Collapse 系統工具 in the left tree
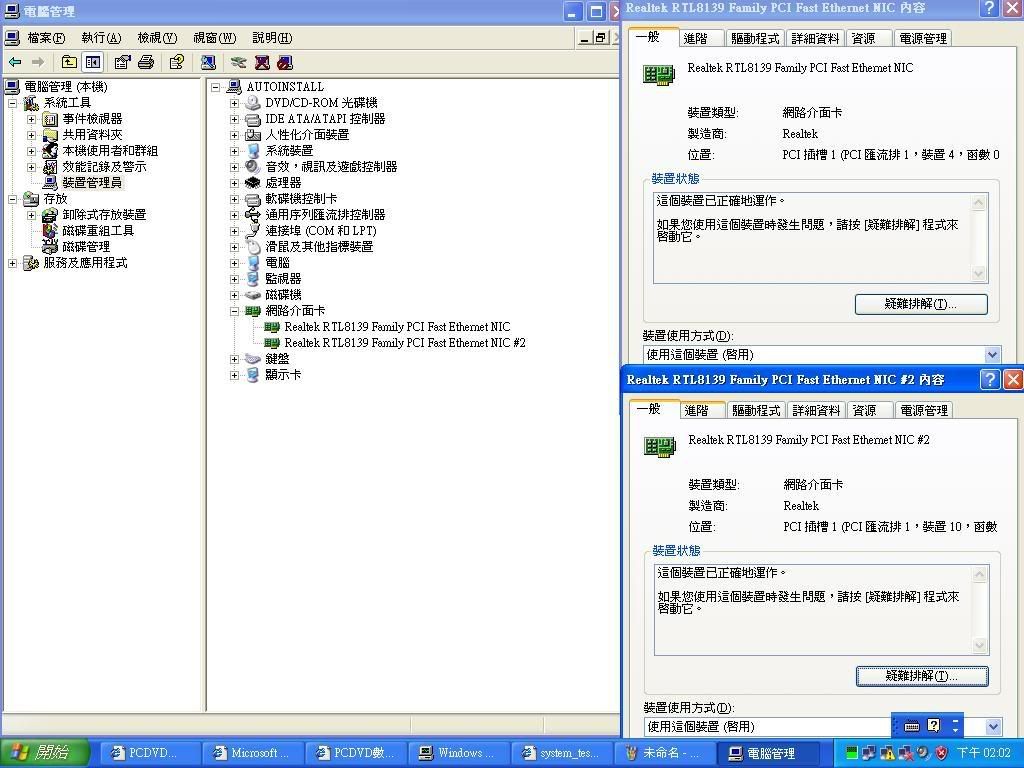Screen dimensions: 1024x768 coord(12,103)
